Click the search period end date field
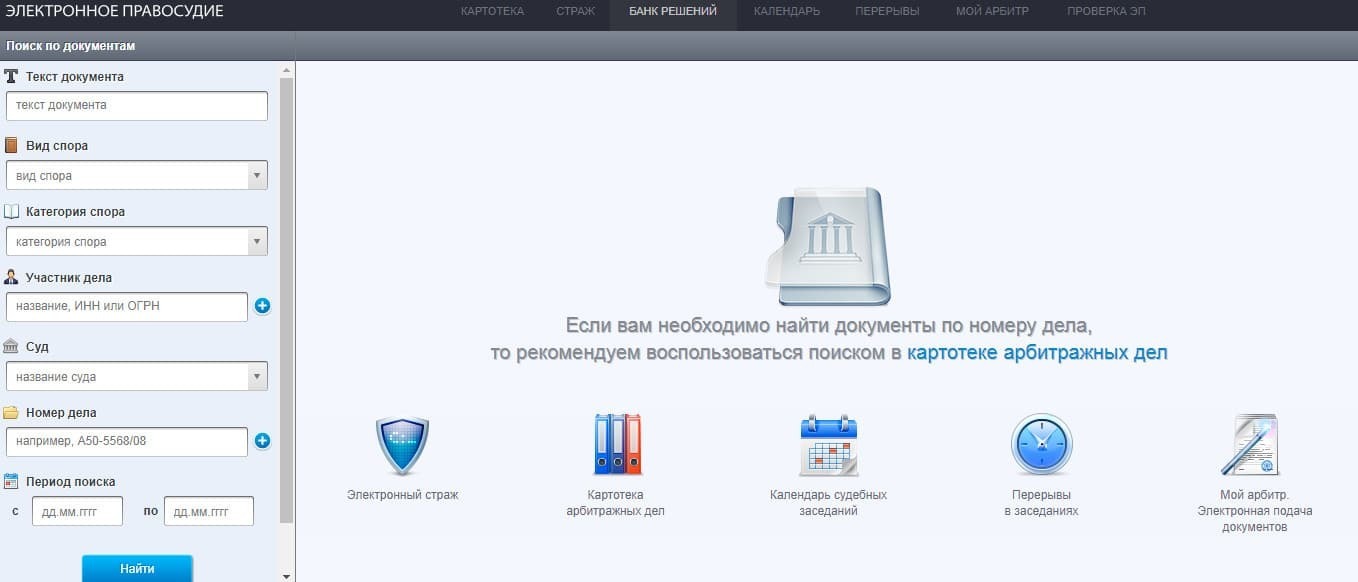Image resolution: width=1358 pixels, height=582 pixels. (209, 511)
